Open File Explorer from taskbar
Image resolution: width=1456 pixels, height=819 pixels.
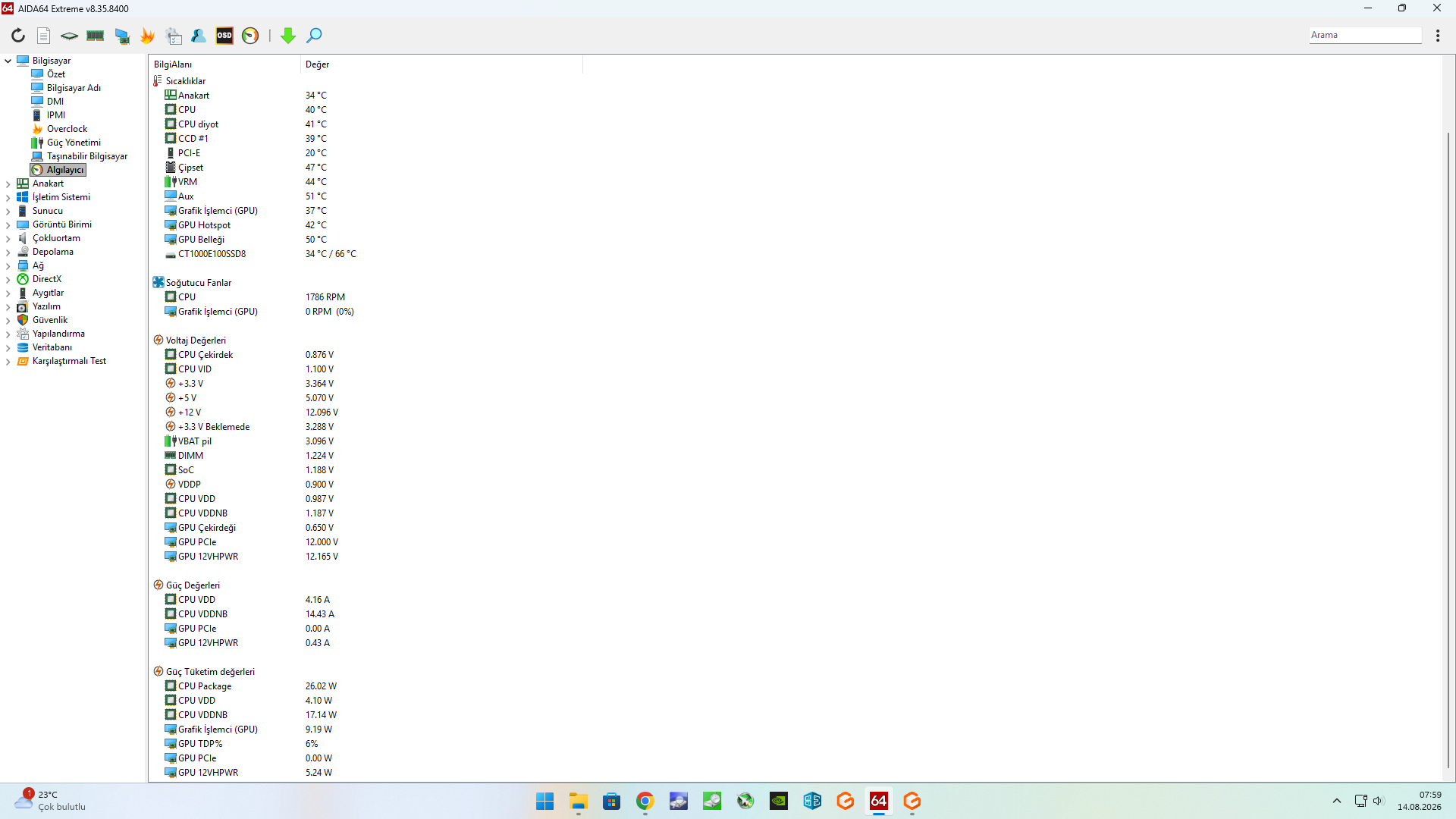click(579, 801)
